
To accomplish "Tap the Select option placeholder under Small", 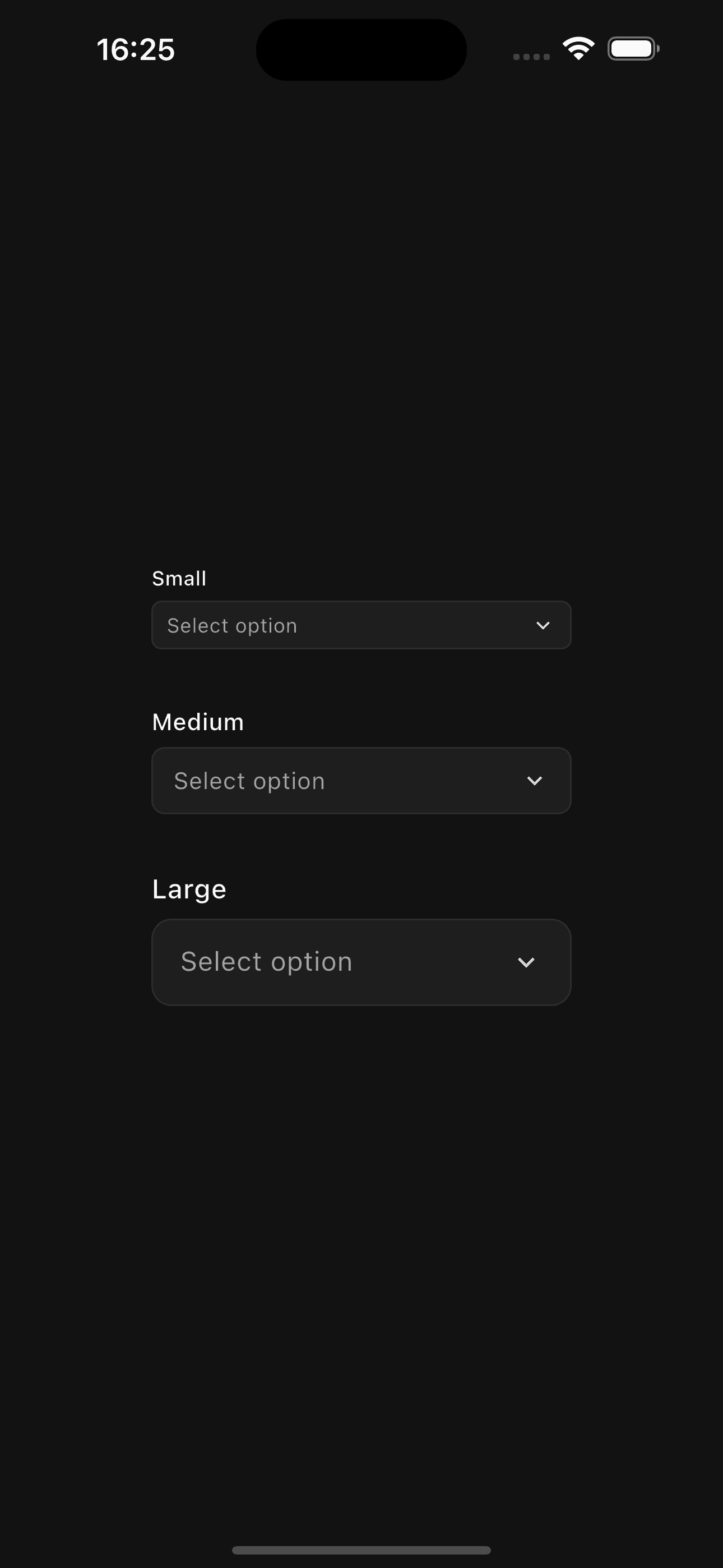I will click(233, 625).
